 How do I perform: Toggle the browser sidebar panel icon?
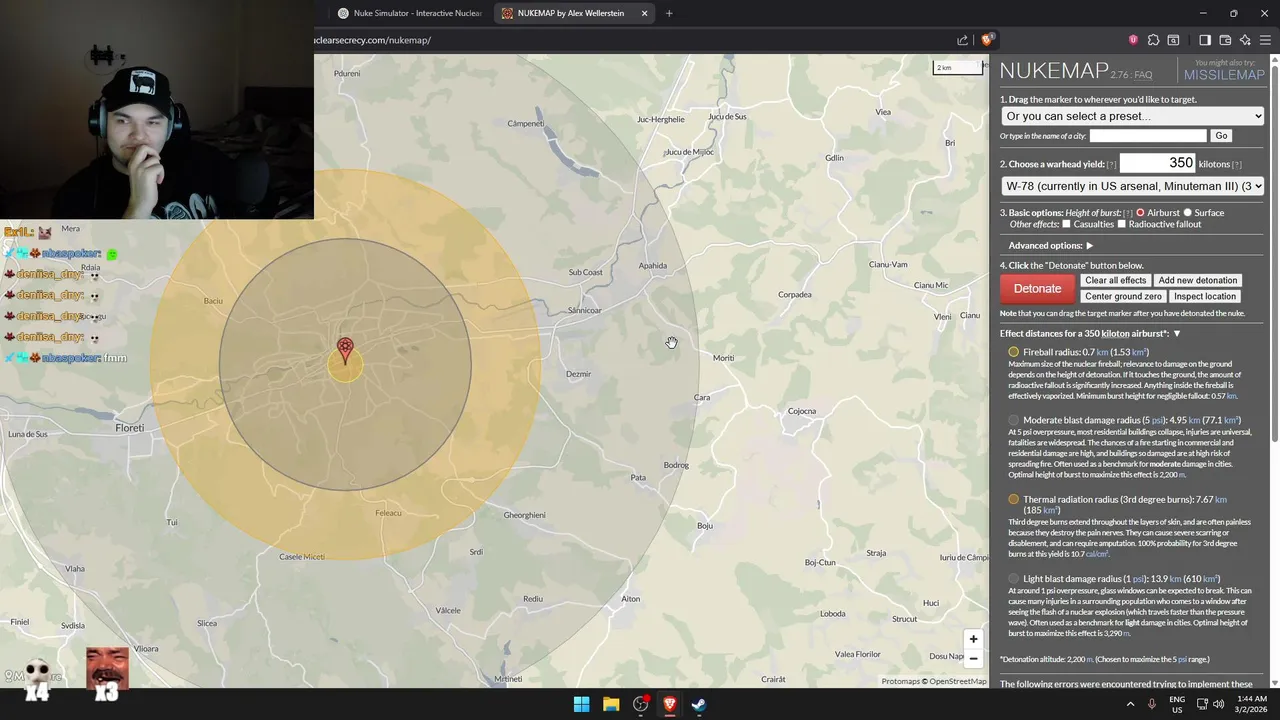pyautogui.click(x=1205, y=40)
